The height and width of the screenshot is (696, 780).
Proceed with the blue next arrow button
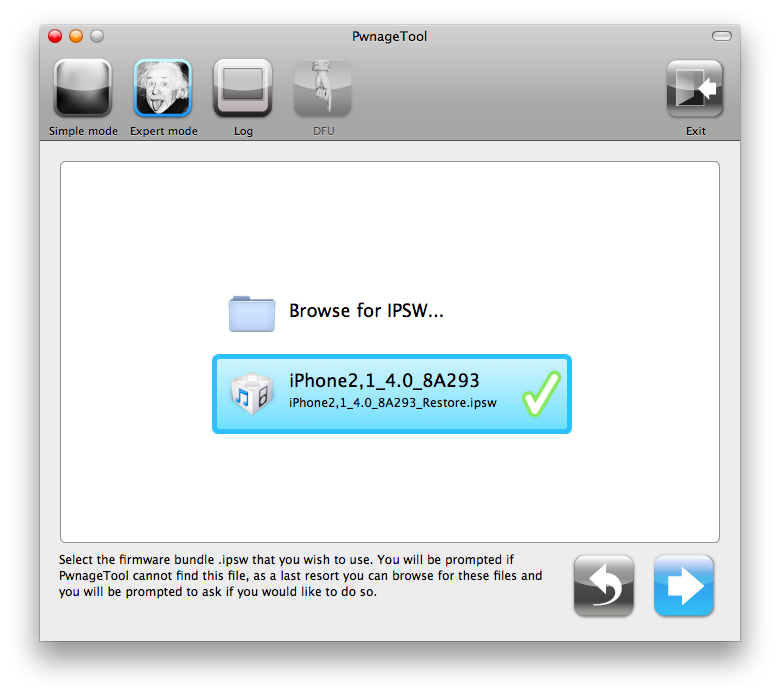(684, 586)
